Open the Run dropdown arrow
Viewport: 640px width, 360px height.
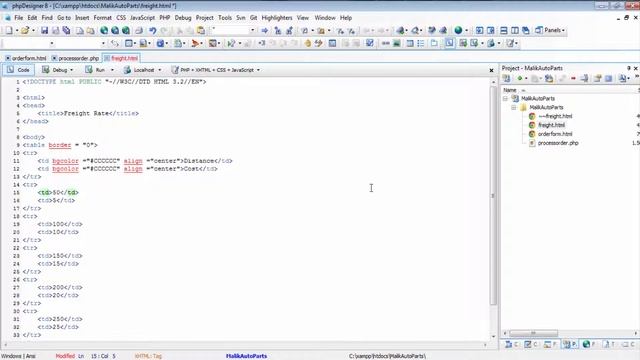pos(112,70)
